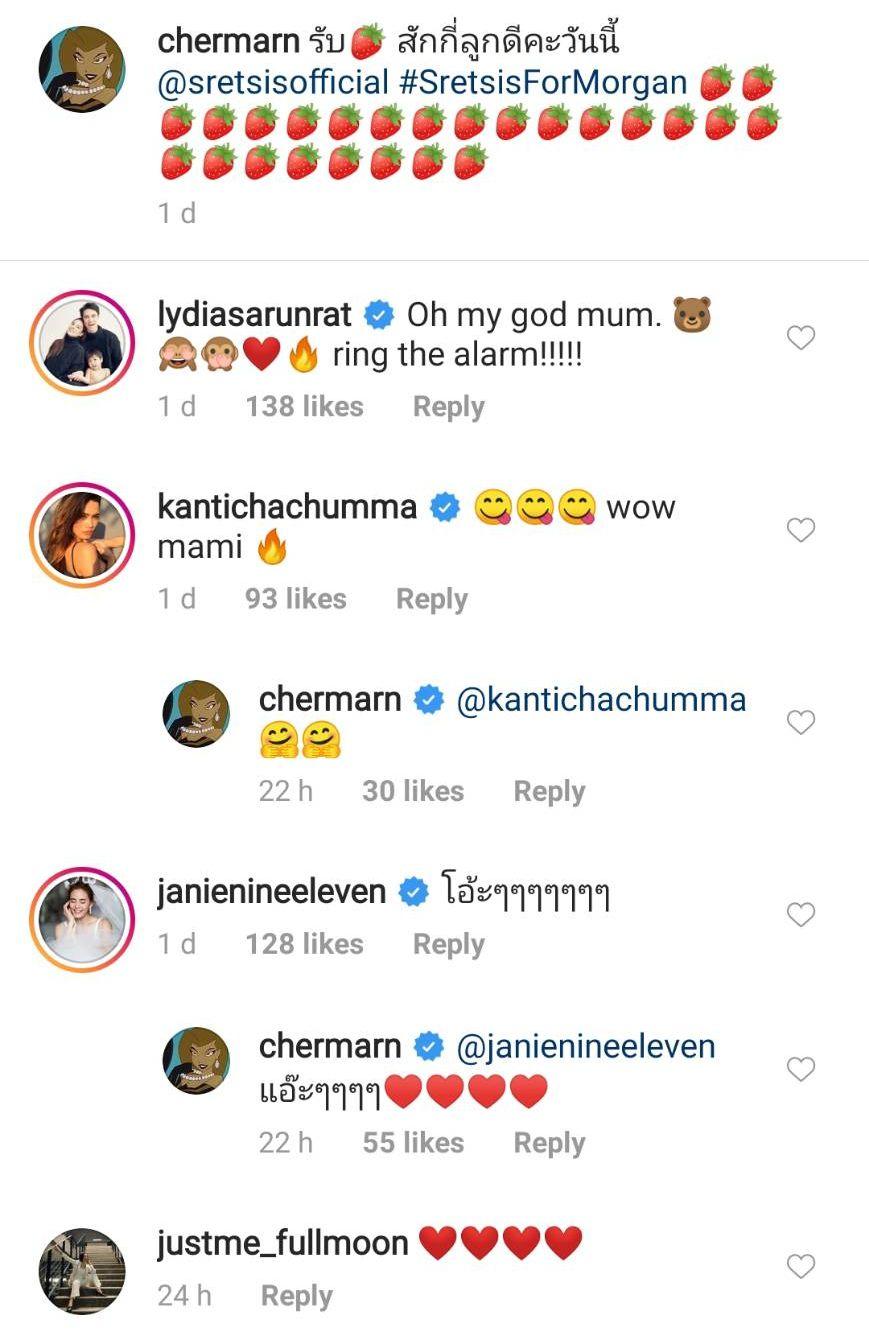Heart chermarn's reply to janienineeleven
869x1342 pixels.
tap(801, 1069)
